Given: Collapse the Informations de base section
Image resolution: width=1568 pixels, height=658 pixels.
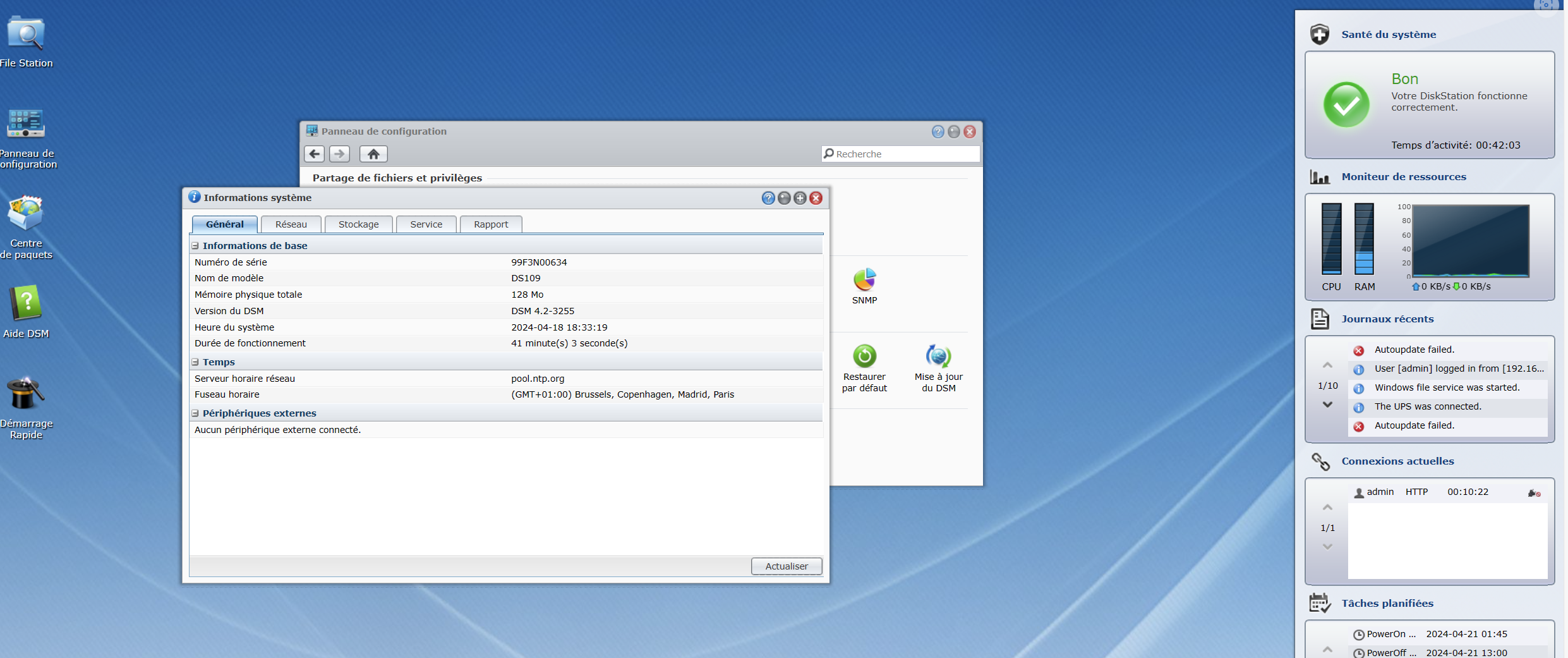Looking at the screenshot, I should click(195, 246).
